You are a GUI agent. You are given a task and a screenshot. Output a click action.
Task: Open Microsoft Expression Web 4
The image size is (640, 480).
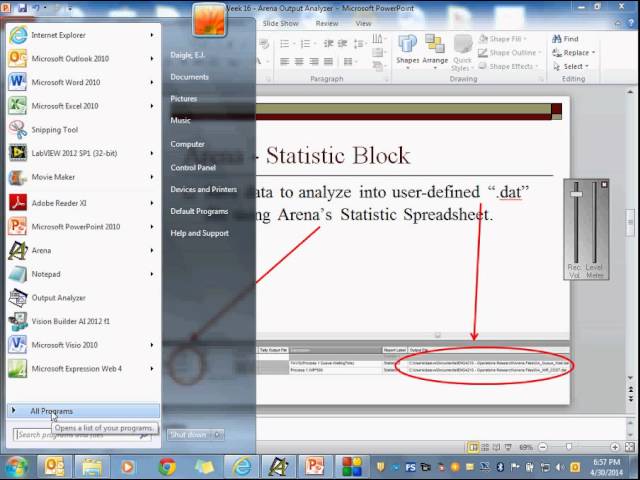click(83, 369)
